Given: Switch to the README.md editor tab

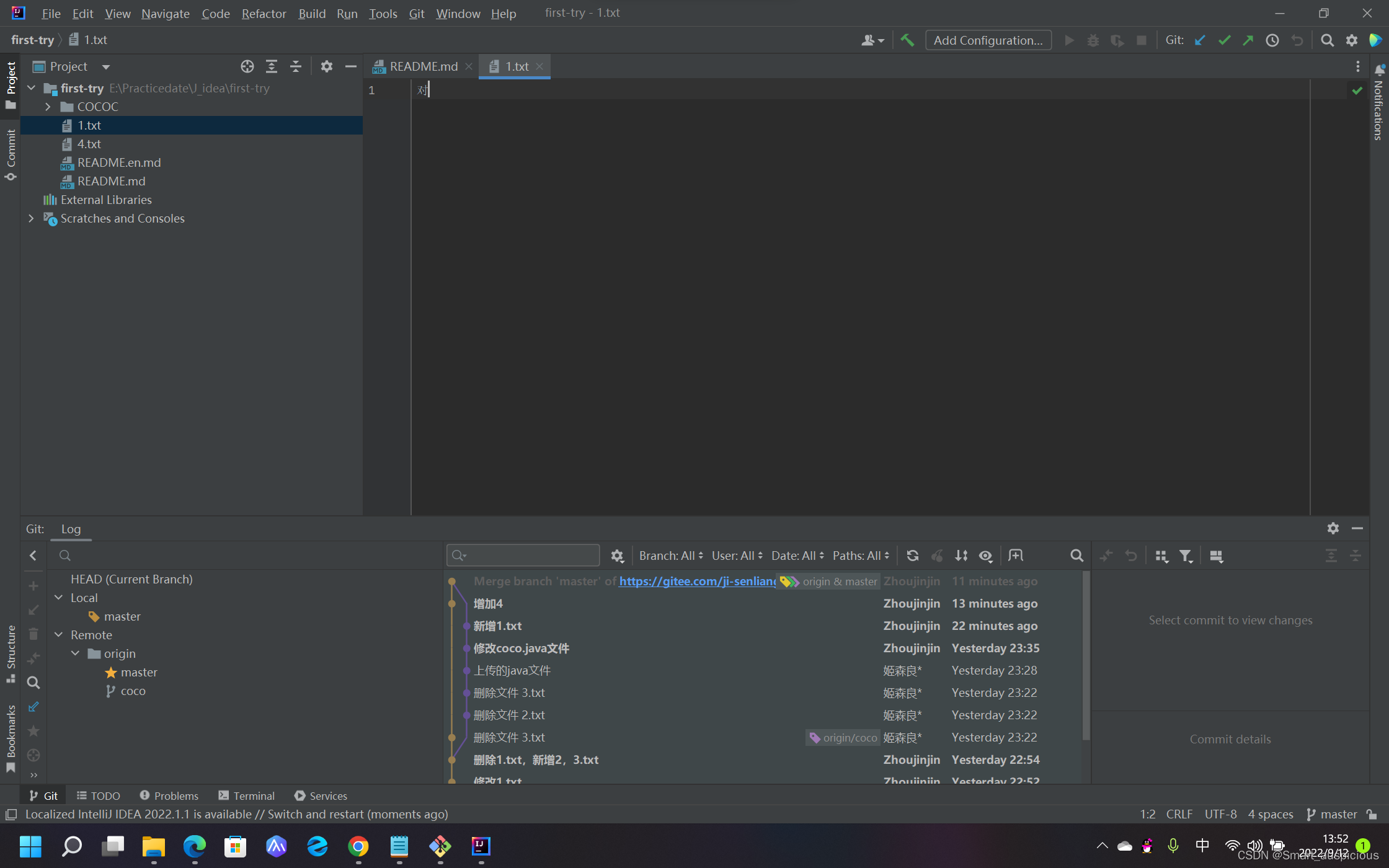Looking at the screenshot, I should tap(423, 66).
